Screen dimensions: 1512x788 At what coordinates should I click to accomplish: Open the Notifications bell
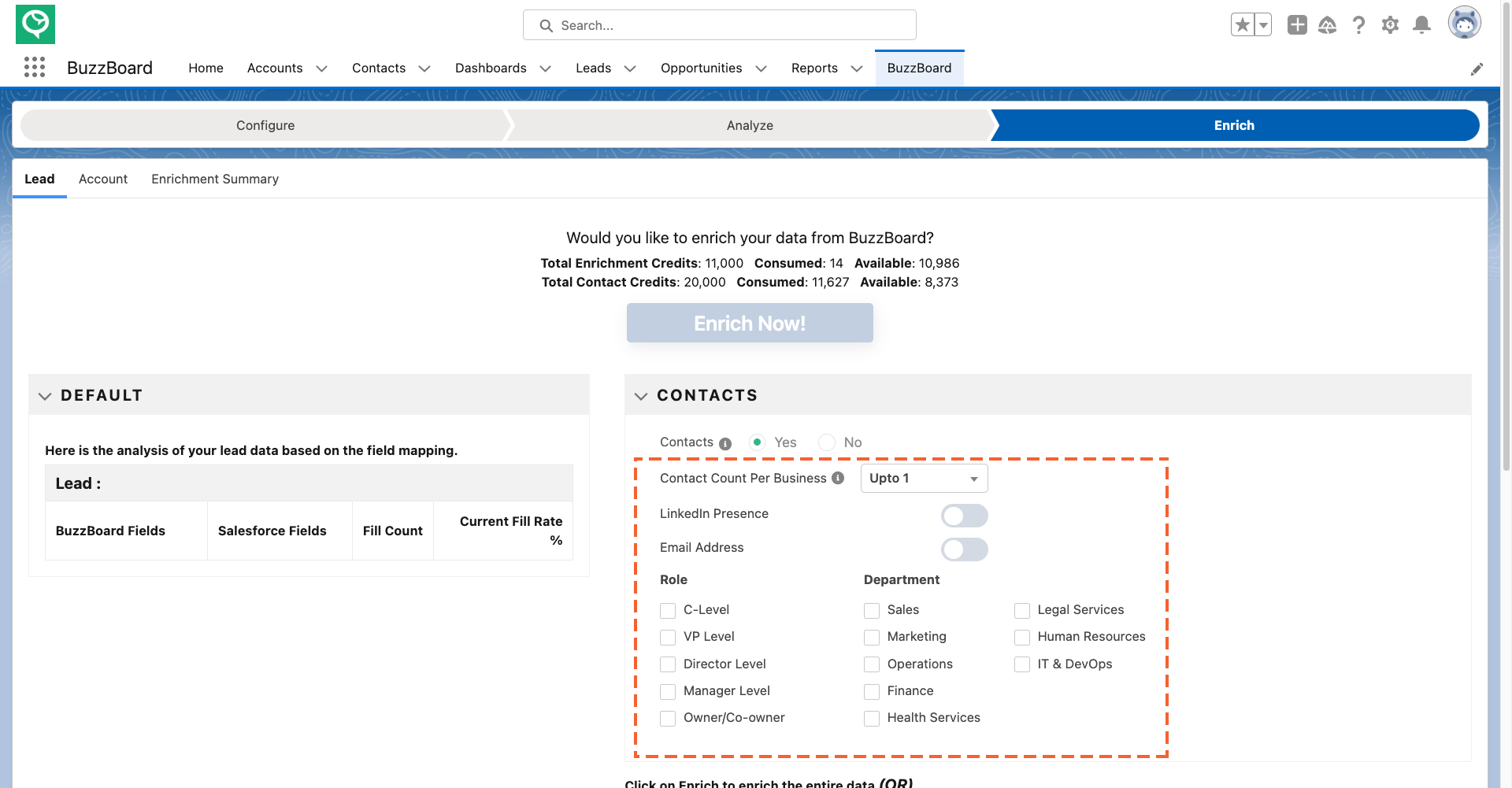click(1422, 25)
